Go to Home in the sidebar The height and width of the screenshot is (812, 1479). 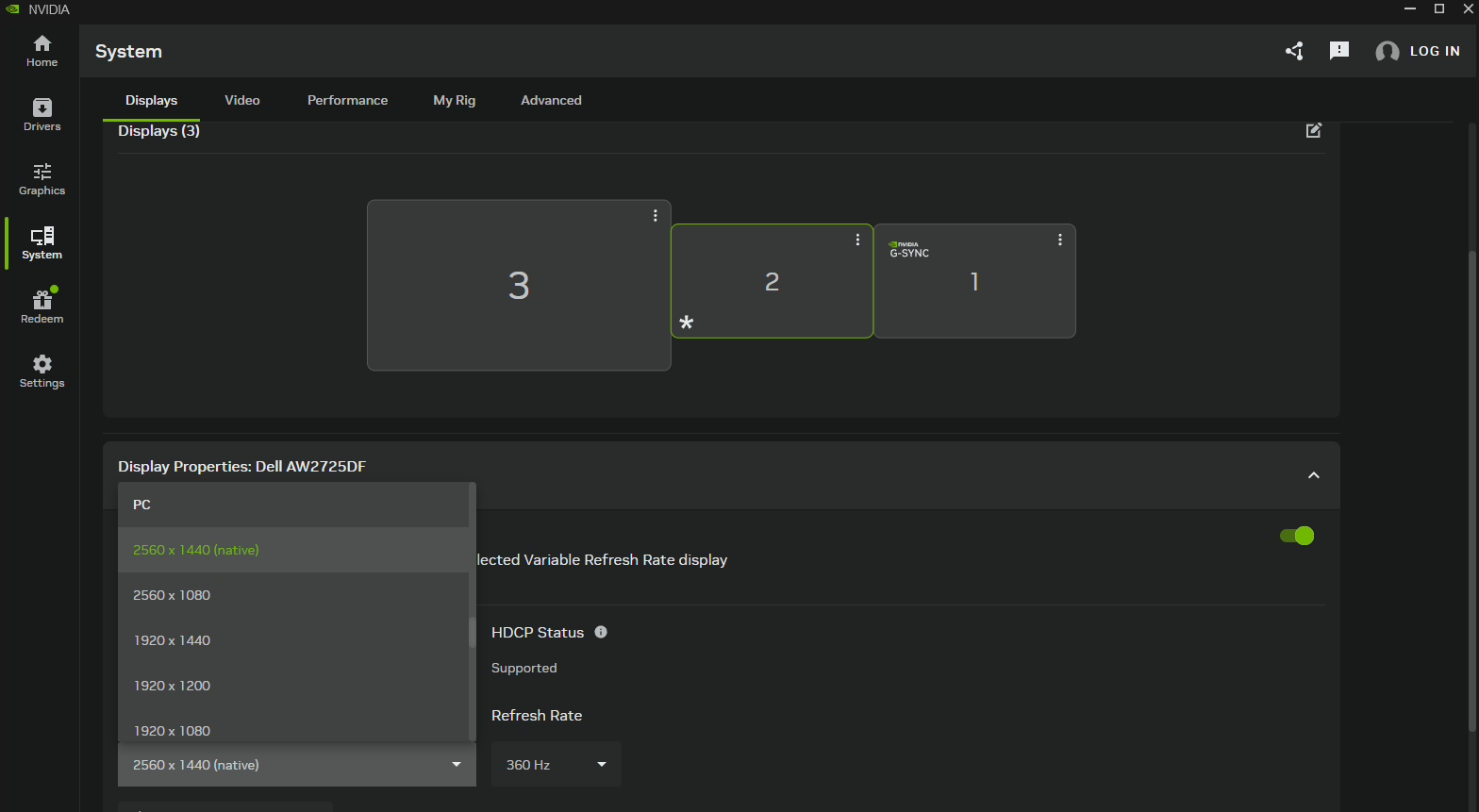pos(42,51)
